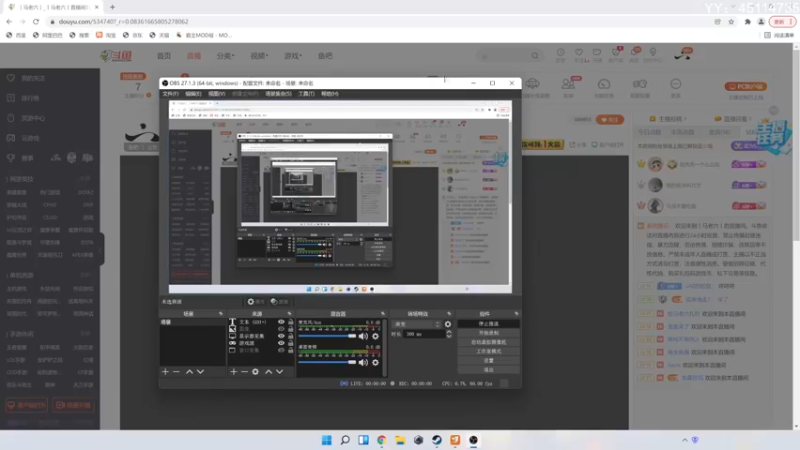800x450 pixels.
Task: Open the 场景集合(S) menu in OBS
Action: tap(279, 94)
